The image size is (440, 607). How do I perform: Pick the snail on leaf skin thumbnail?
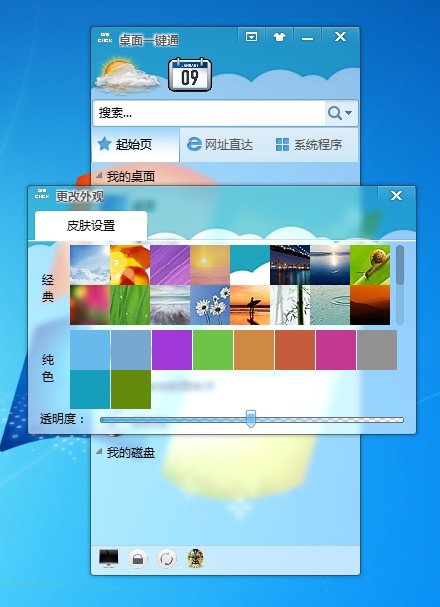(370, 265)
